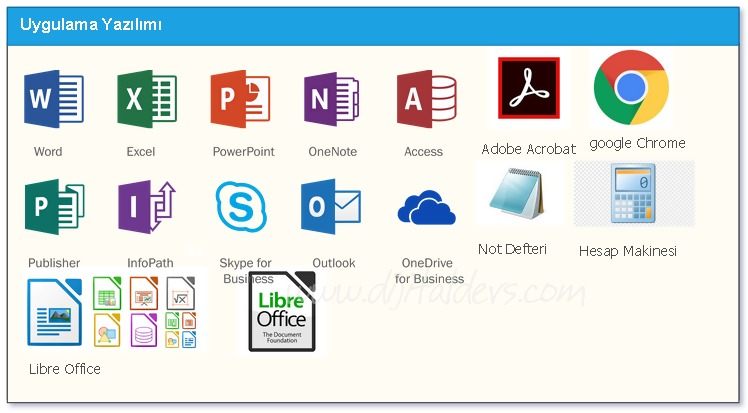Click the Adobe Acrobat icon

[528, 90]
